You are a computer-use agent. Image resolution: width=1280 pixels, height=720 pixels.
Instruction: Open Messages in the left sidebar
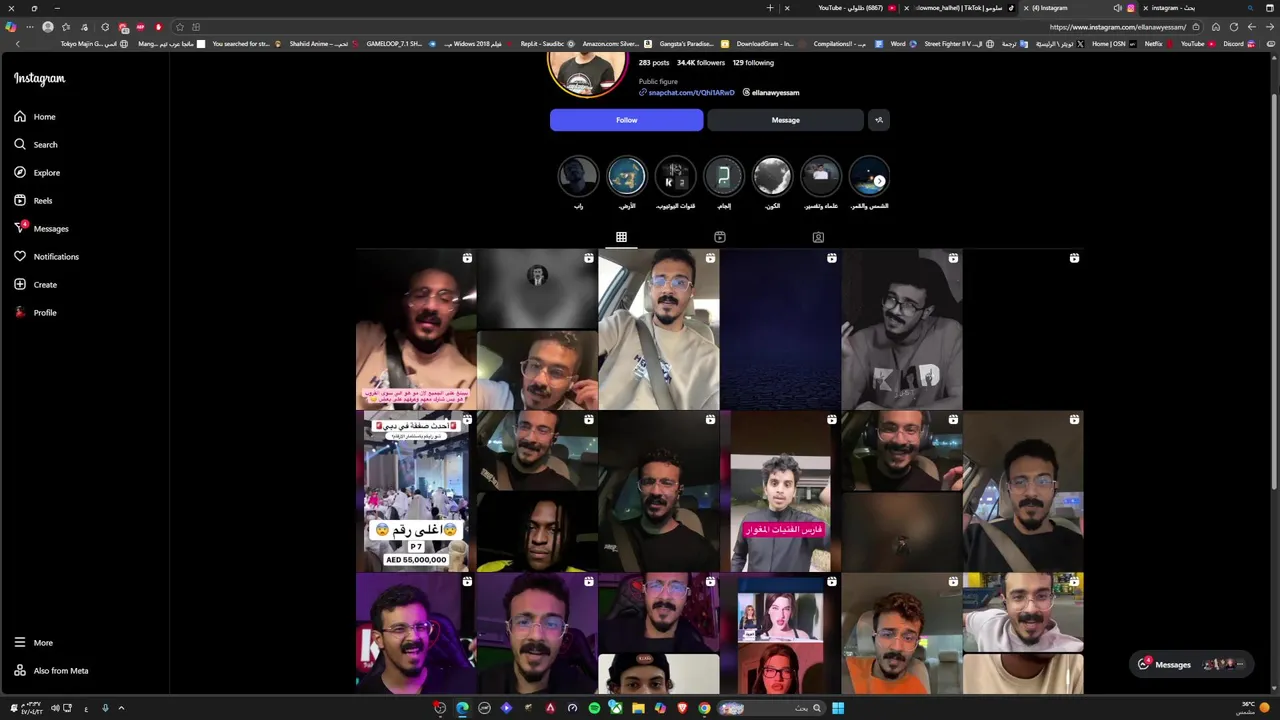coord(41,229)
